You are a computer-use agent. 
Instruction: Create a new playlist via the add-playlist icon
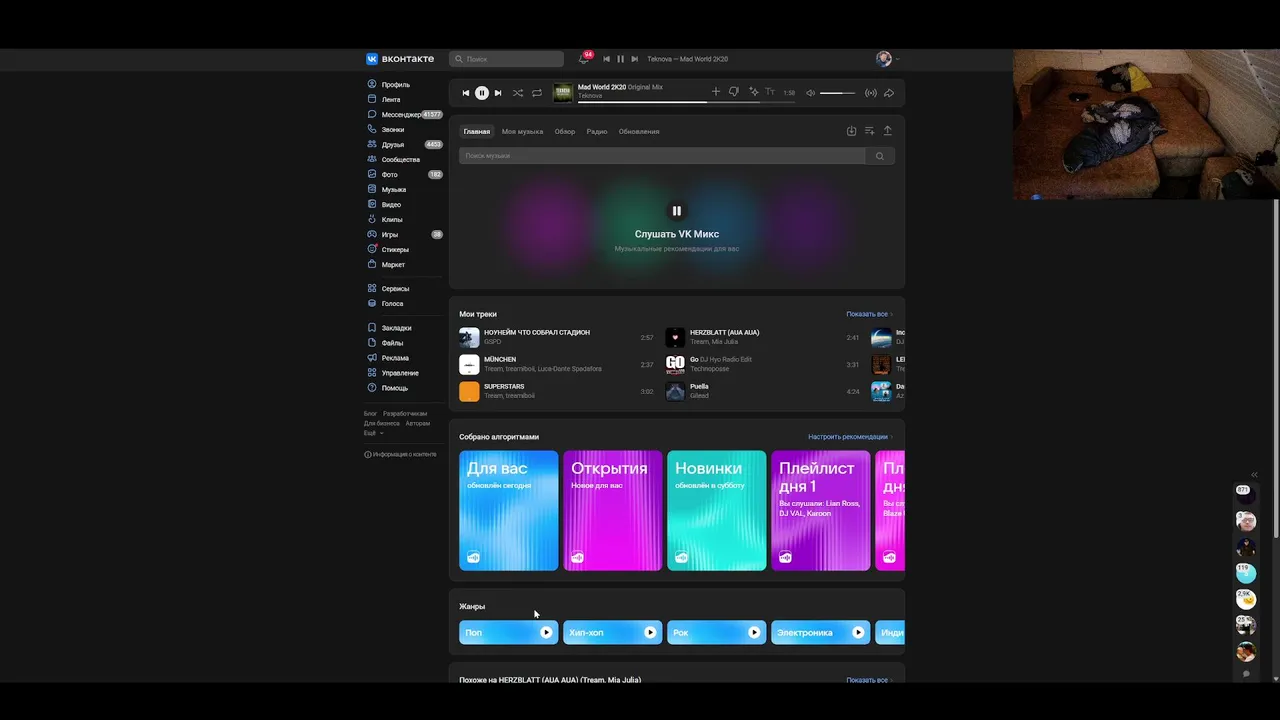point(870,131)
